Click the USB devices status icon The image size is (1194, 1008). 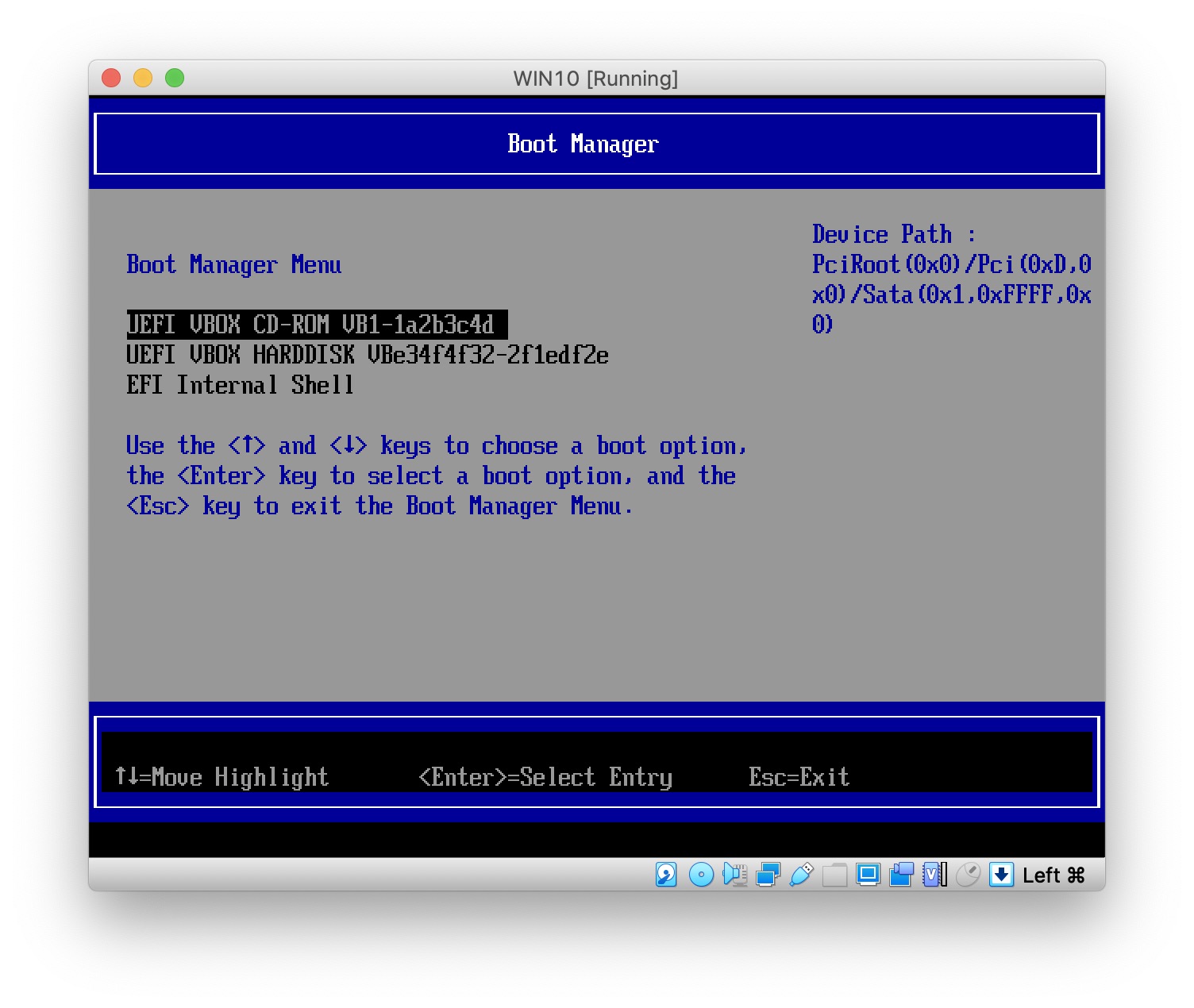coord(801,875)
